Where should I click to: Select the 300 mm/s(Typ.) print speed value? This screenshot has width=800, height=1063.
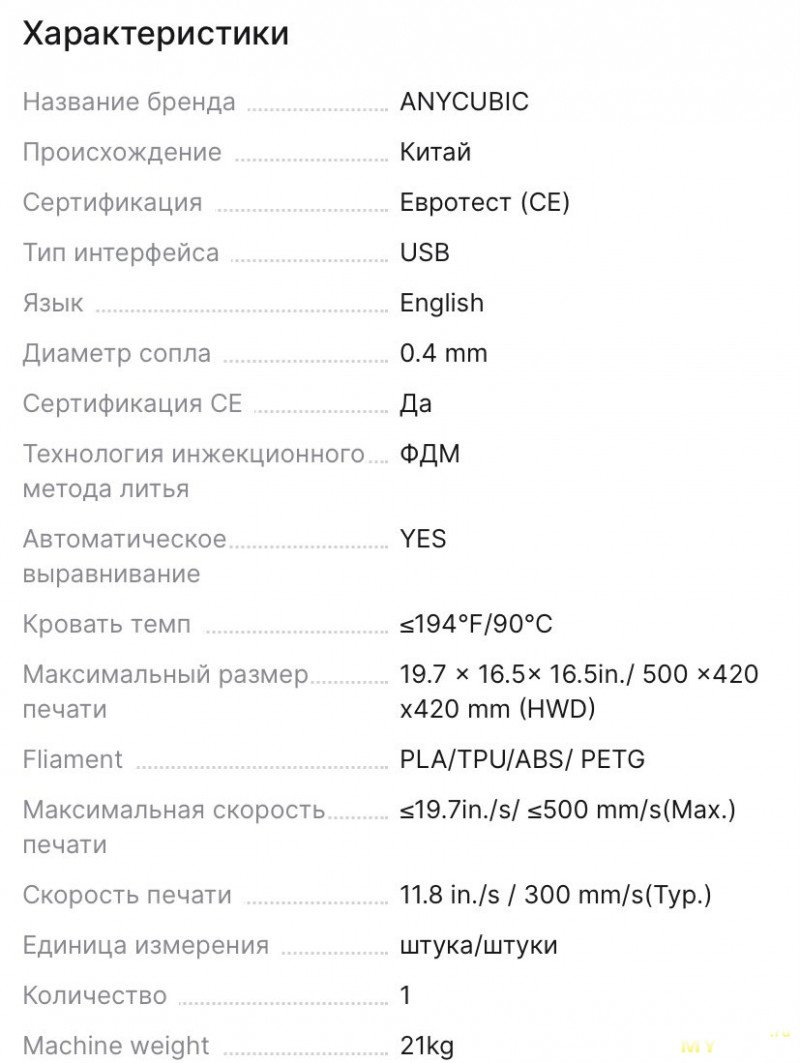coord(618,895)
